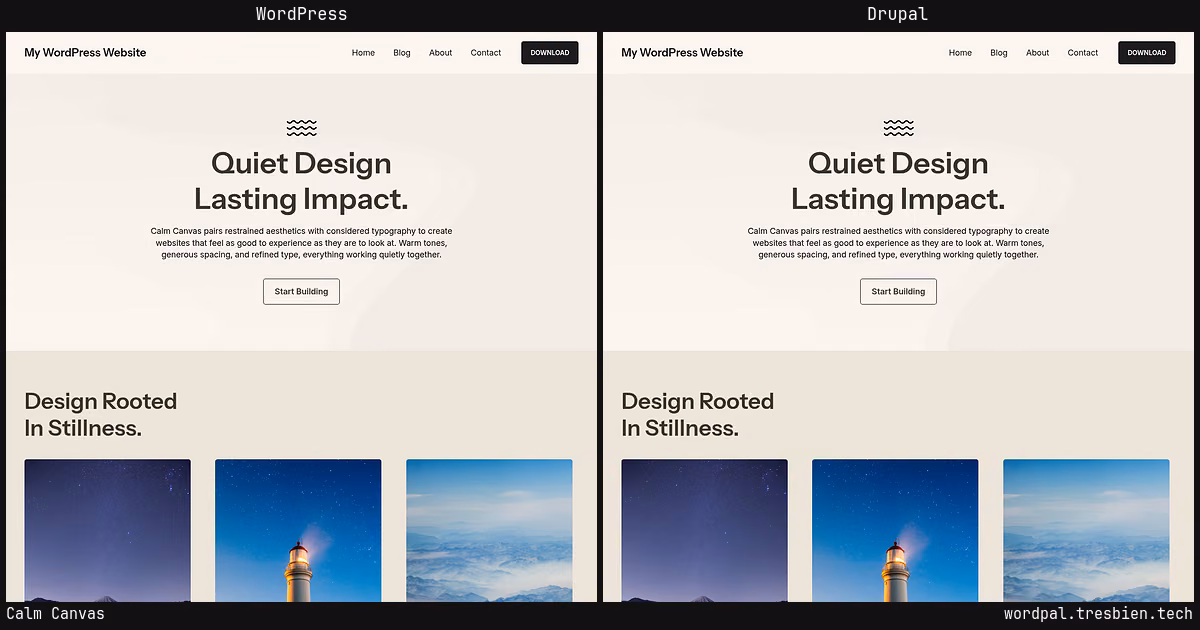Open misty mountains thumbnail in WordPress pane
This screenshot has width=1200, height=630.
(x=489, y=530)
